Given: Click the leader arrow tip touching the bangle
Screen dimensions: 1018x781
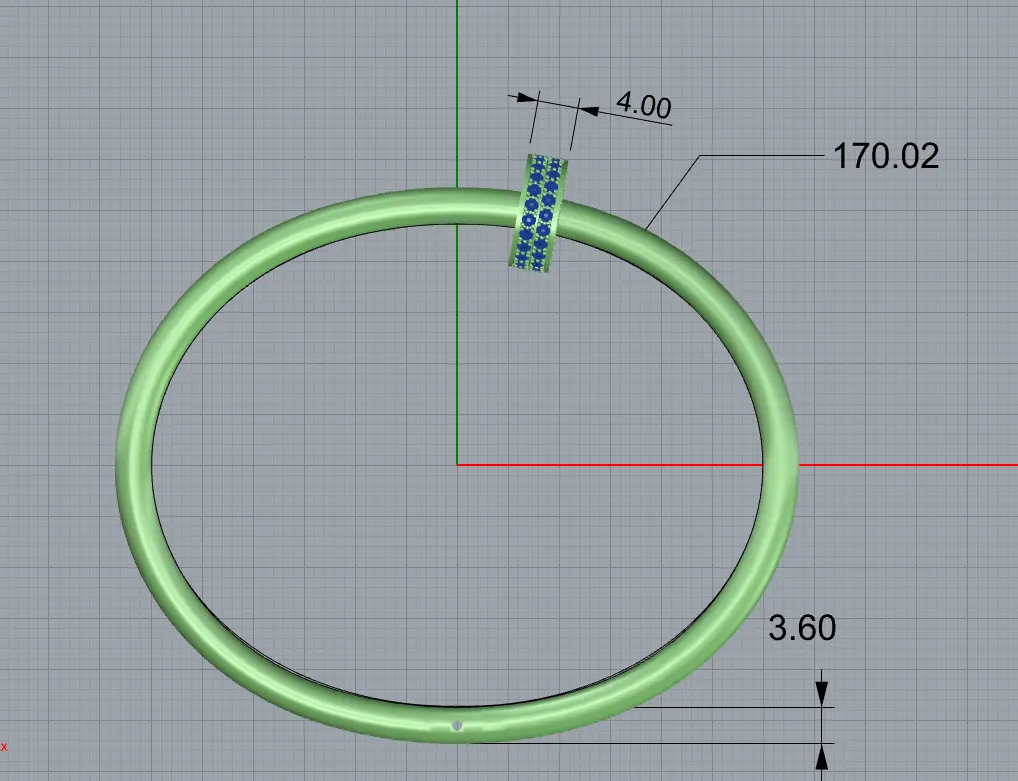Looking at the screenshot, I should [x=648, y=228].
